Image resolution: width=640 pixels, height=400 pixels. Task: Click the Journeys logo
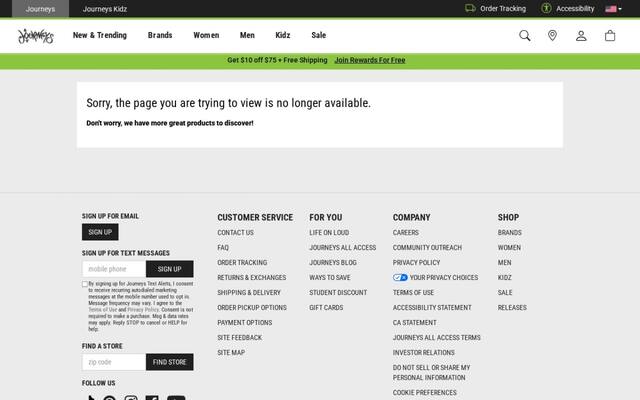[36, 36]
